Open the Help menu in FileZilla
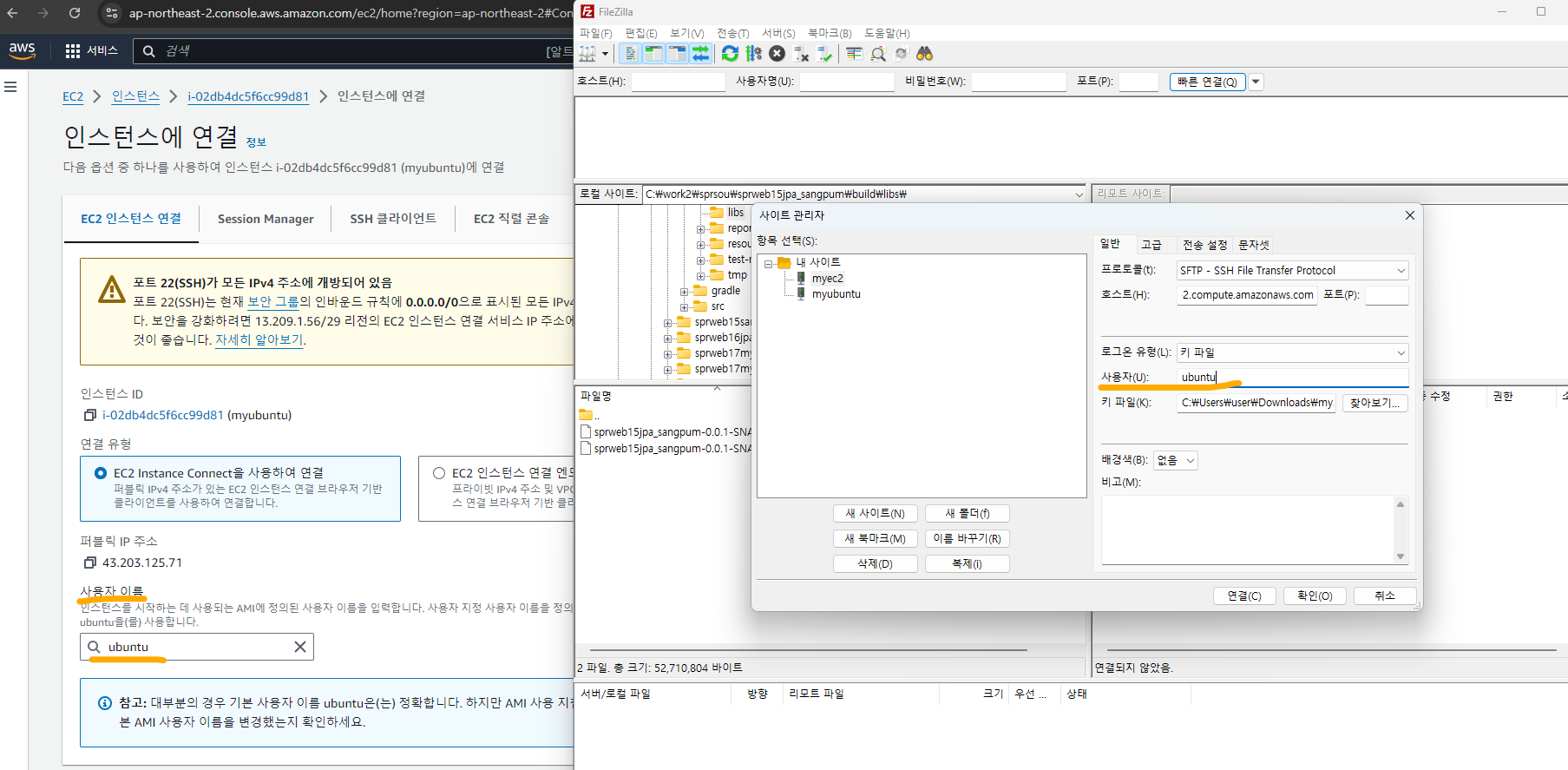 pyautogui.click(x=887, y=33)
